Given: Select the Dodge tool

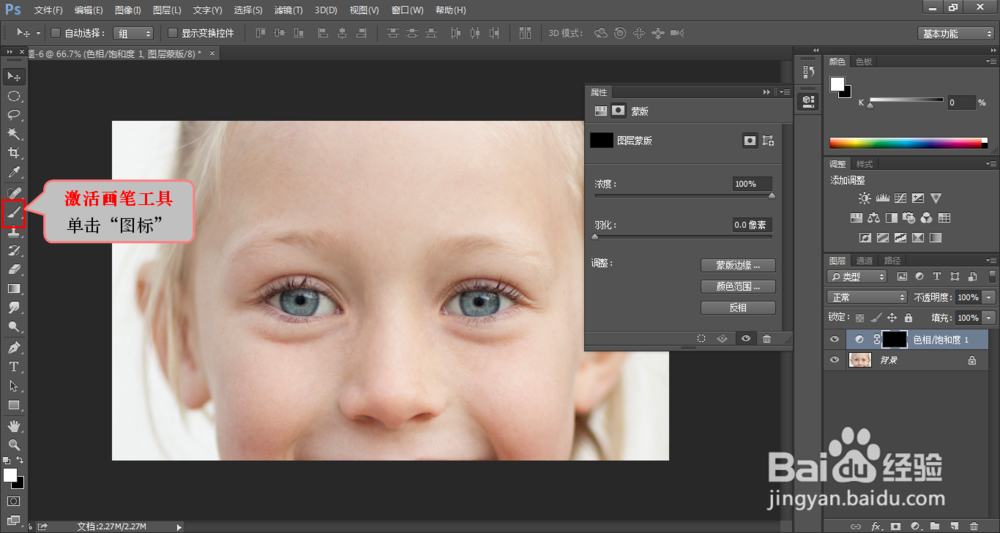Looking at the screenshot, I should pos(13,327).
